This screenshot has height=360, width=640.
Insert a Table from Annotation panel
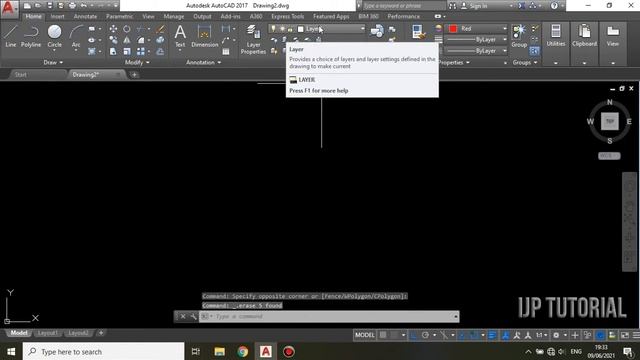pos(226,52)
